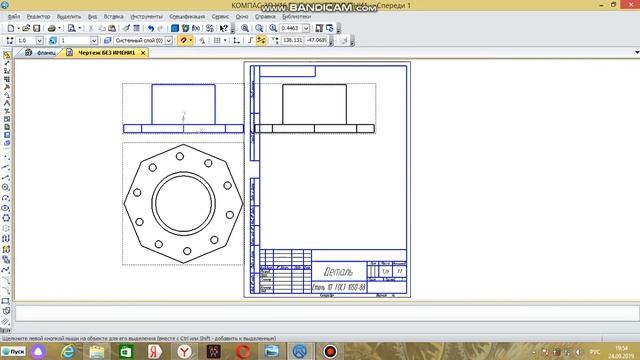This screenshot has width=640, height=360.
Task: Click the Paste icon
Action: 112,28
